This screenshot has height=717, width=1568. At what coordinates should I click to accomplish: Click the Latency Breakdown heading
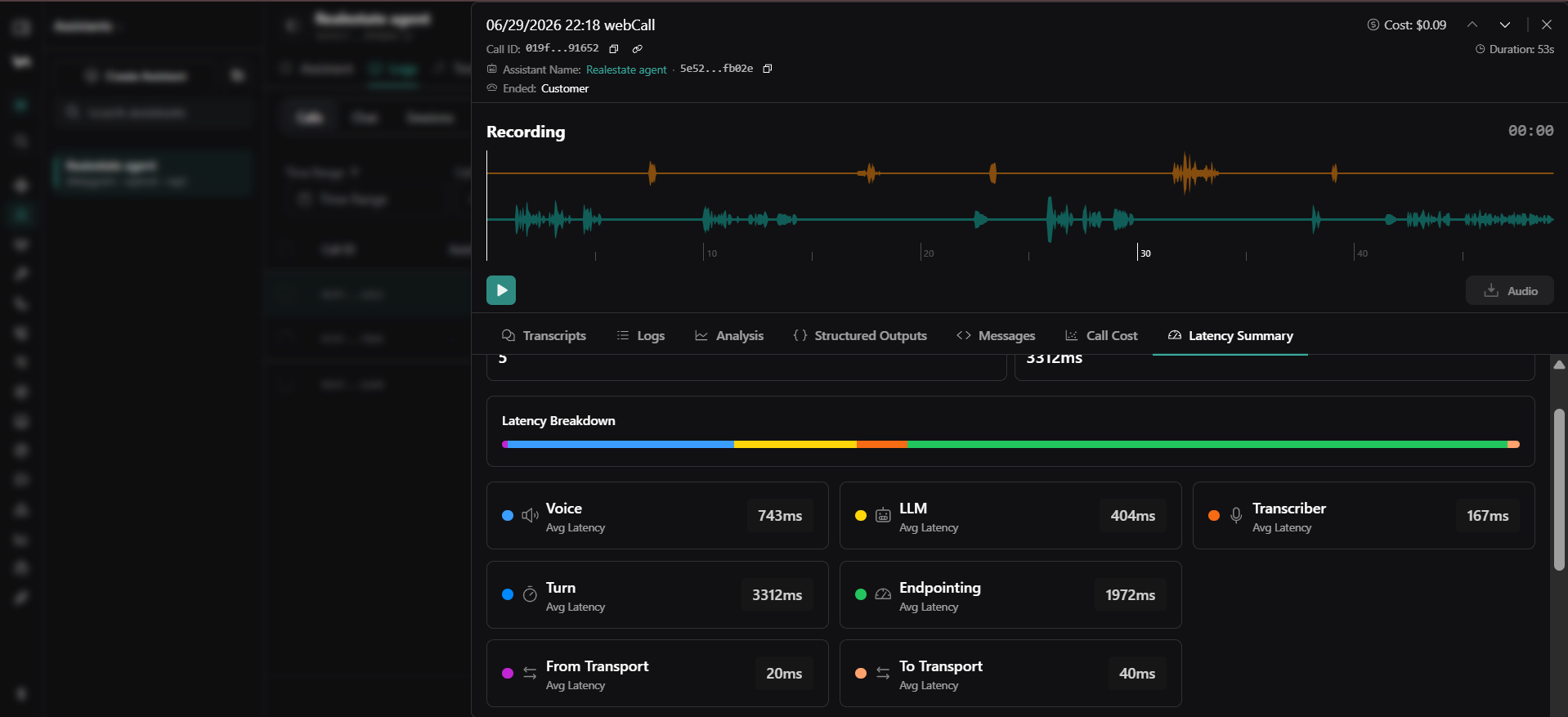tap(558, 420)
